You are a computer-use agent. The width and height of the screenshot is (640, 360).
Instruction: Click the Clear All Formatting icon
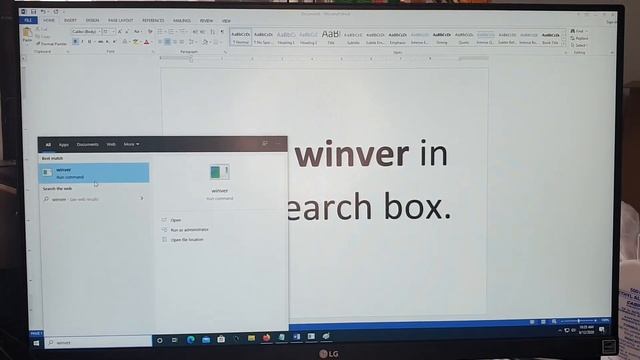tap(150, 31)
